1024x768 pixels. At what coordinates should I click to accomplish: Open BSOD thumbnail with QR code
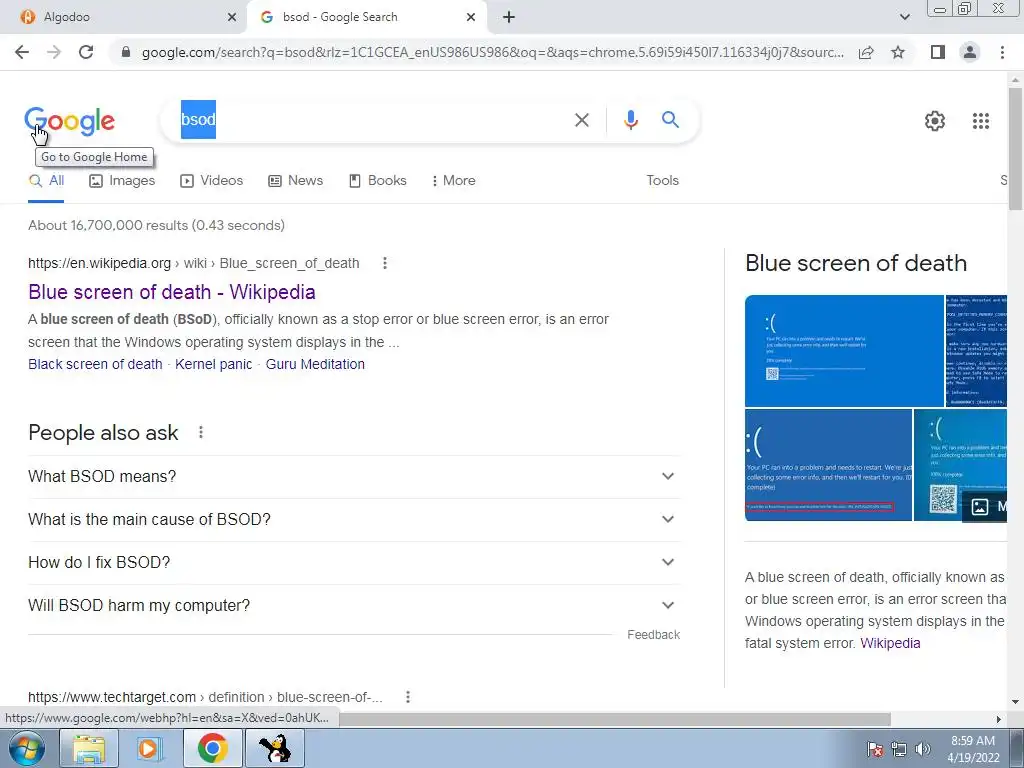(x=960, y=465)
